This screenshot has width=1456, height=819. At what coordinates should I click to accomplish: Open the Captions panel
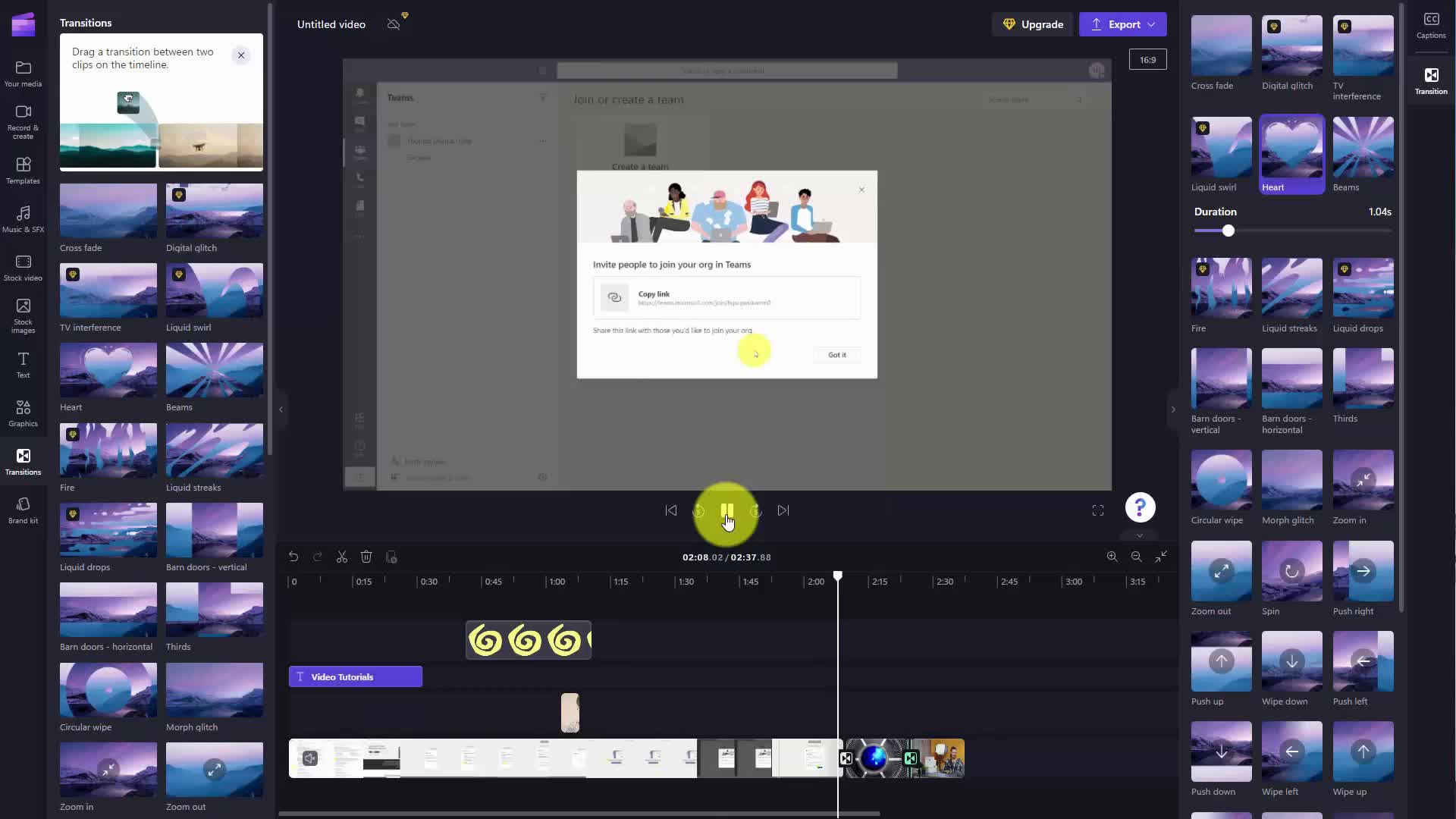pyautogui.click(x=1431, y=25)
